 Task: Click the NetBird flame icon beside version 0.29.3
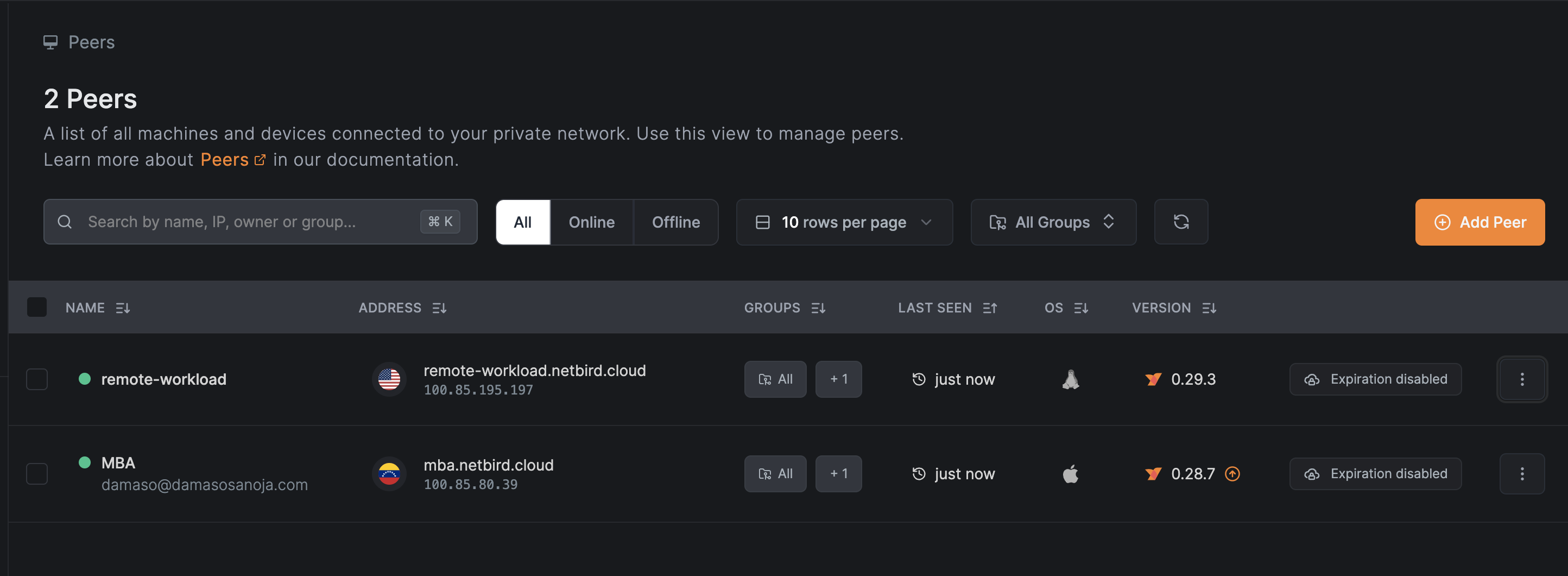coord(1153,379)
